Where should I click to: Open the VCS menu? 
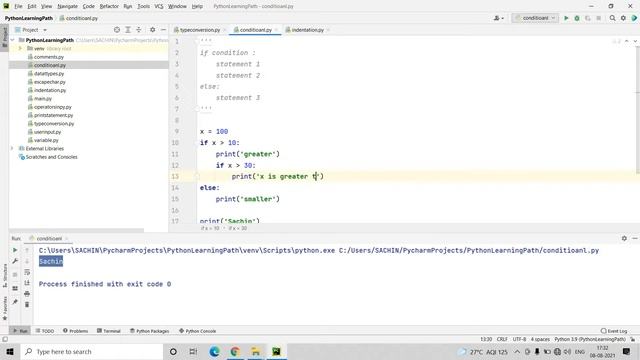[x=159, y=6]
